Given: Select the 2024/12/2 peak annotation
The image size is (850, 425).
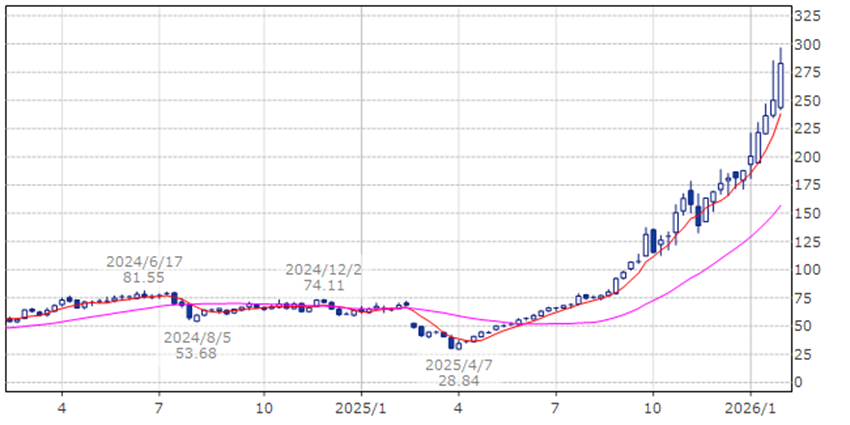Looking at the screenshot, I should click(x=324, y=270).
